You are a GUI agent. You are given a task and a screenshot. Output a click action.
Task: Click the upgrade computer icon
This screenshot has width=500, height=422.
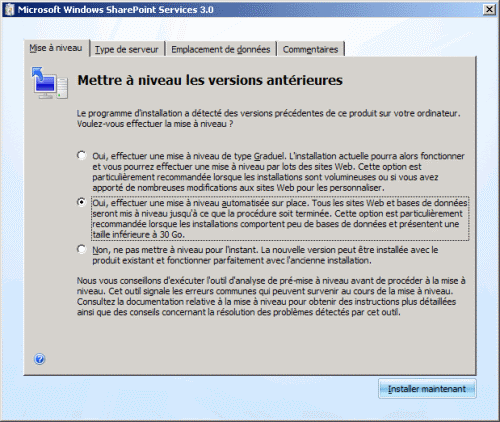(x=50, y=83)
